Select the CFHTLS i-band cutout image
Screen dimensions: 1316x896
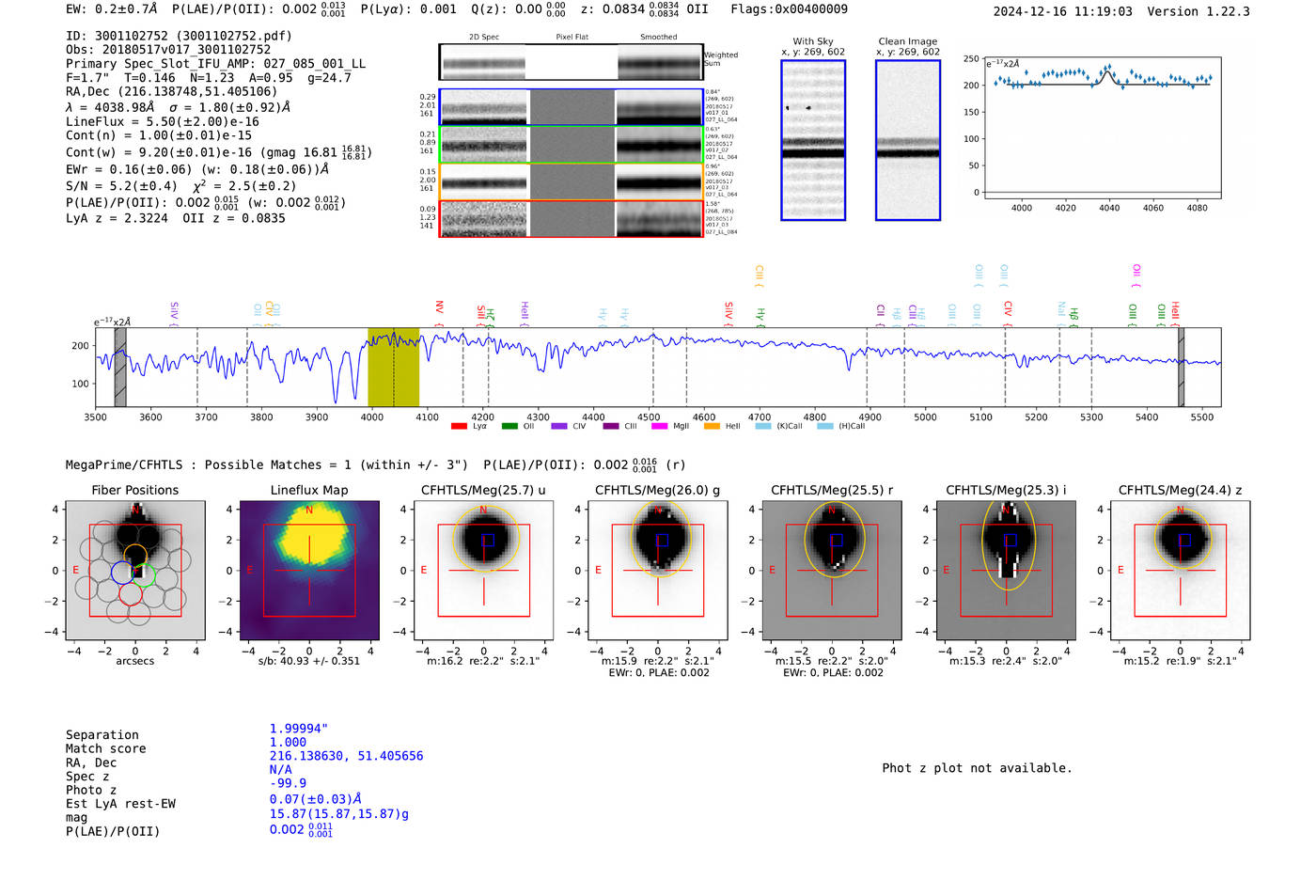(1006, 570)
